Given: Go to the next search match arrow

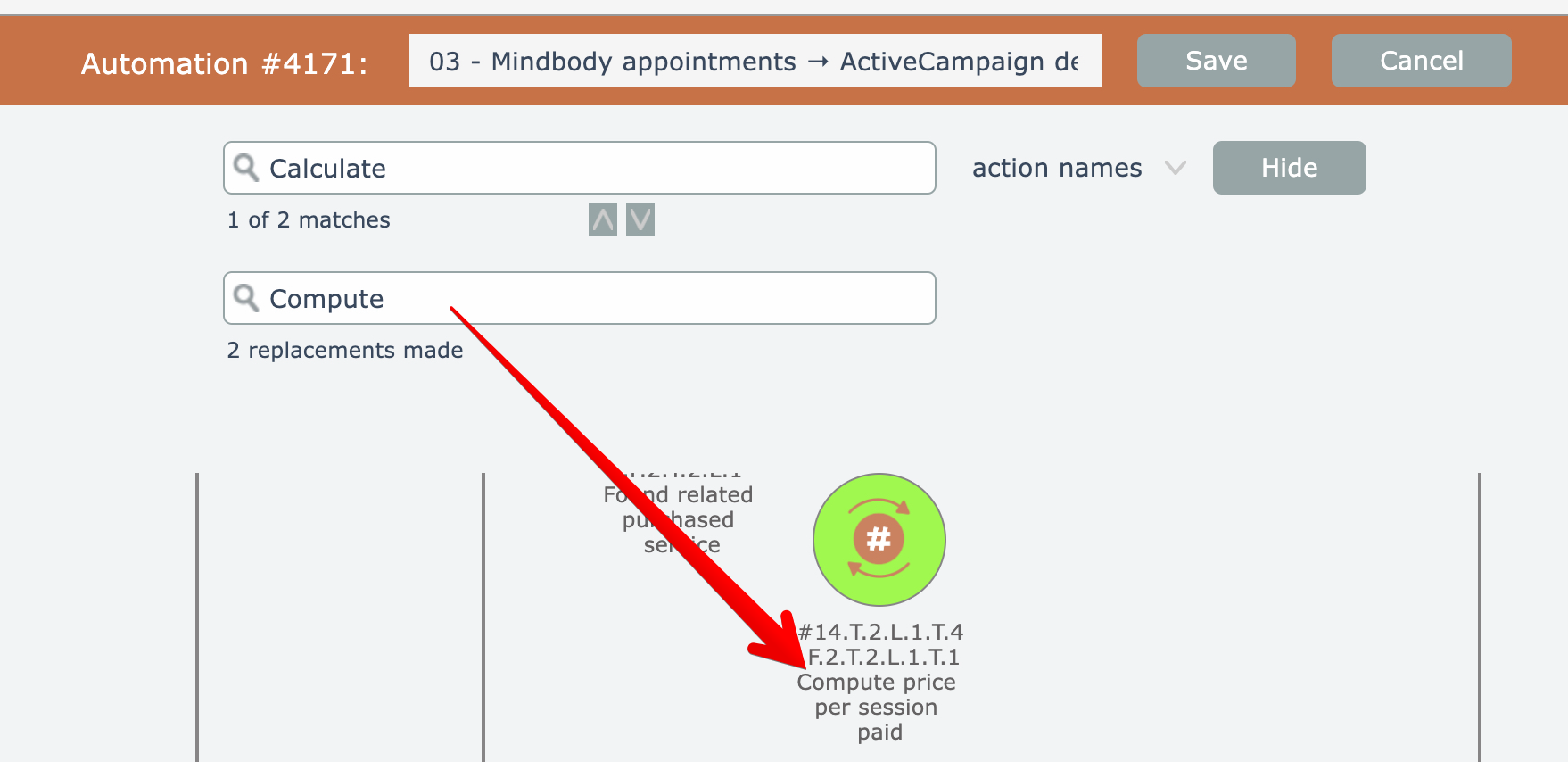Looking at the screenshot, I should coord(640,219).
